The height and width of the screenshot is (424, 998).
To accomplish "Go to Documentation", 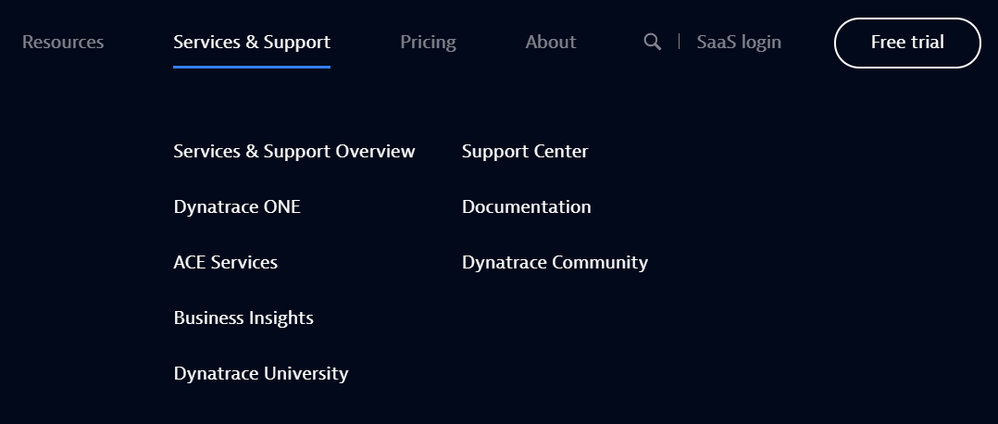I will tap(526, 207).
